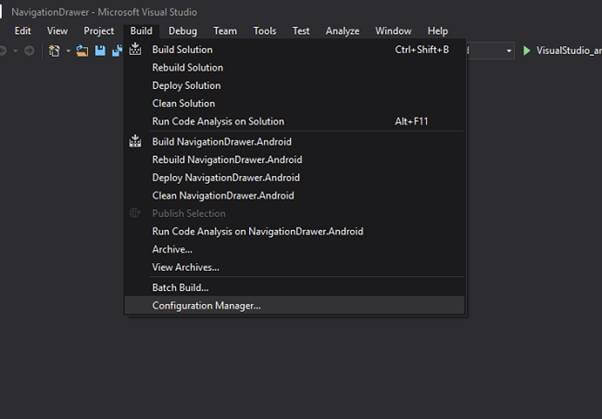
Task: Expand the configuration combo box arrow
Action: click(509, 51)
